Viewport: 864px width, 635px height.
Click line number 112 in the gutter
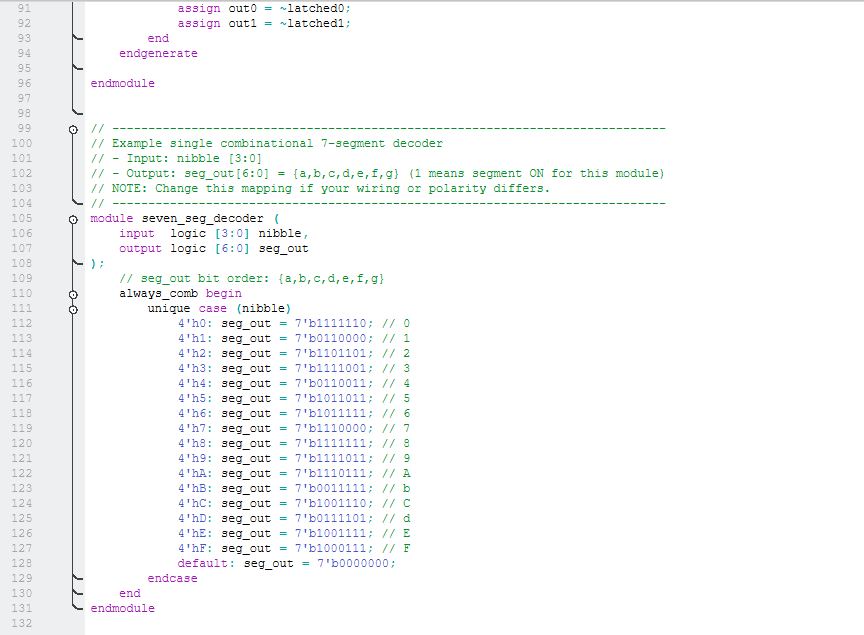pyautogui.click(x=22, y=324)
